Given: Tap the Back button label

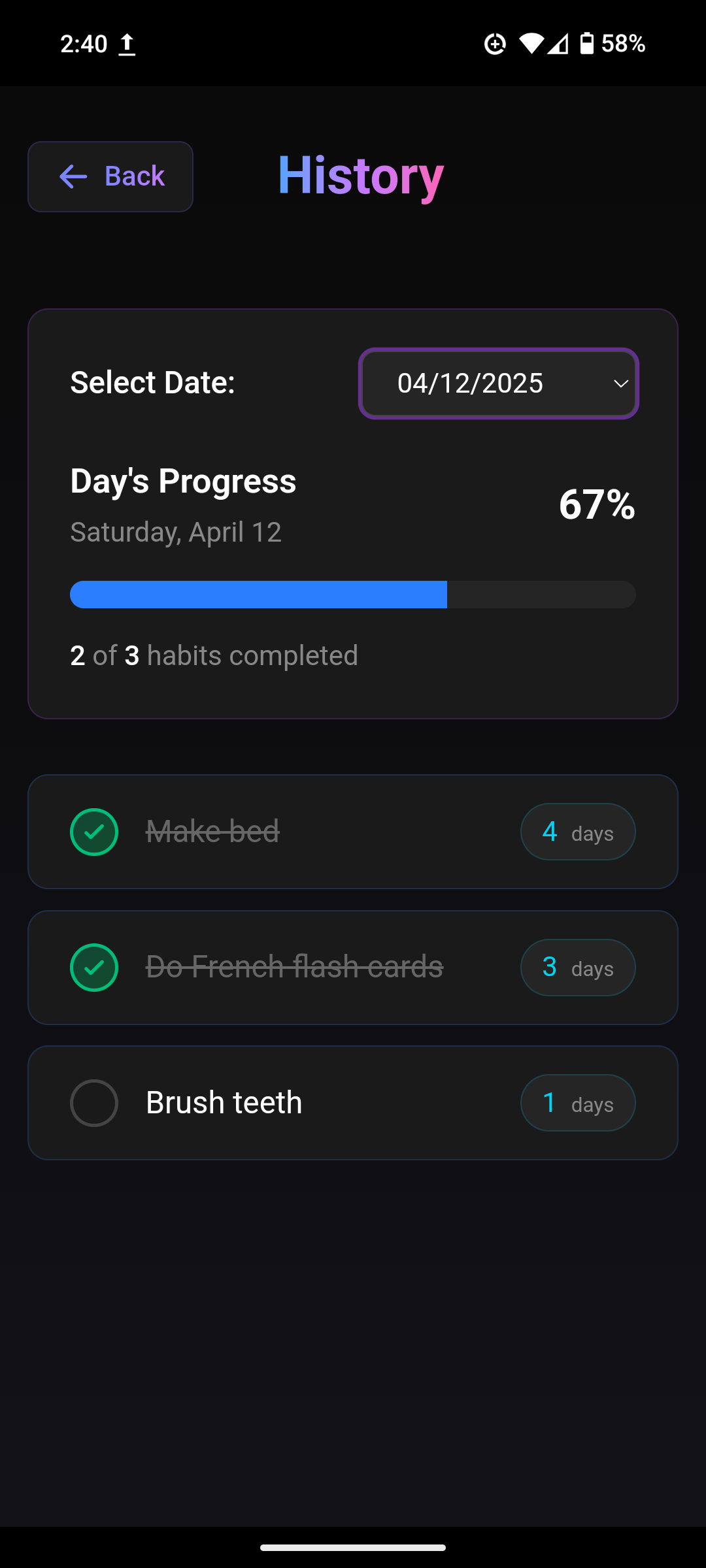Looking at the screenshot, I should click(x=135, y=176).
